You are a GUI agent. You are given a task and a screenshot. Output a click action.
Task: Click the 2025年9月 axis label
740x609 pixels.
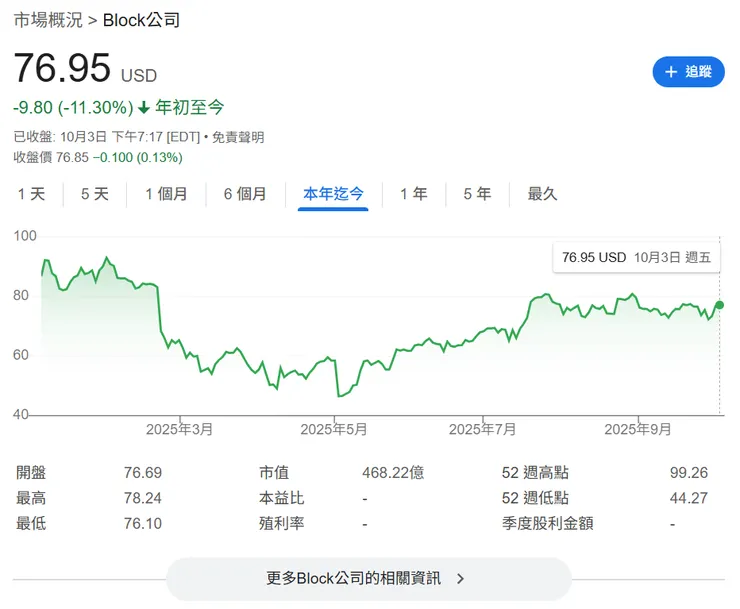(x=638, y=429)
